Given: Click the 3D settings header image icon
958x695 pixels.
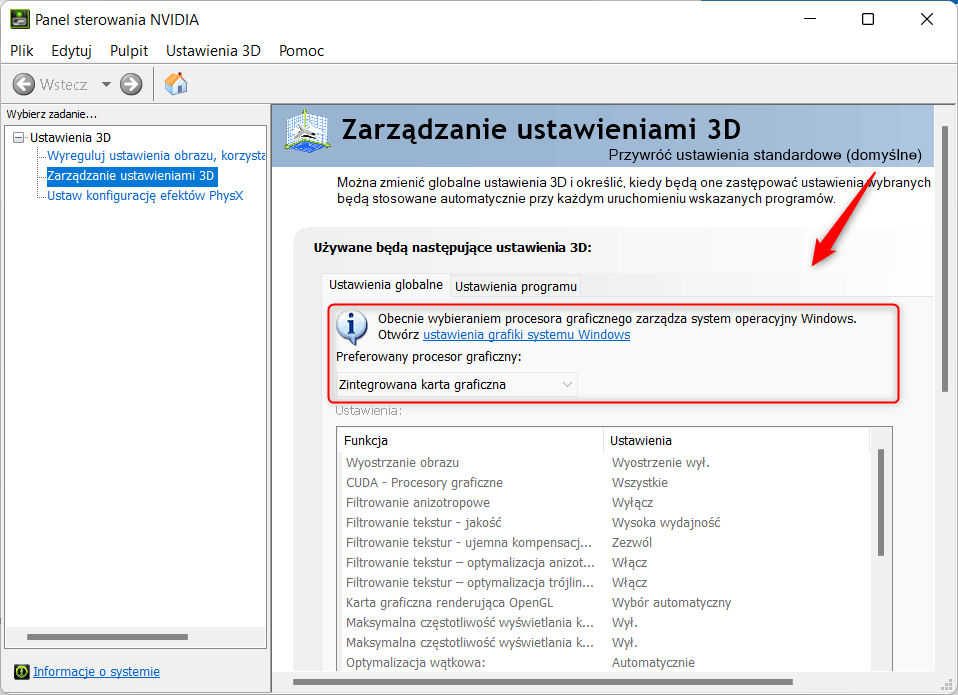Looking at the screenshot, I should pos(308,130).
